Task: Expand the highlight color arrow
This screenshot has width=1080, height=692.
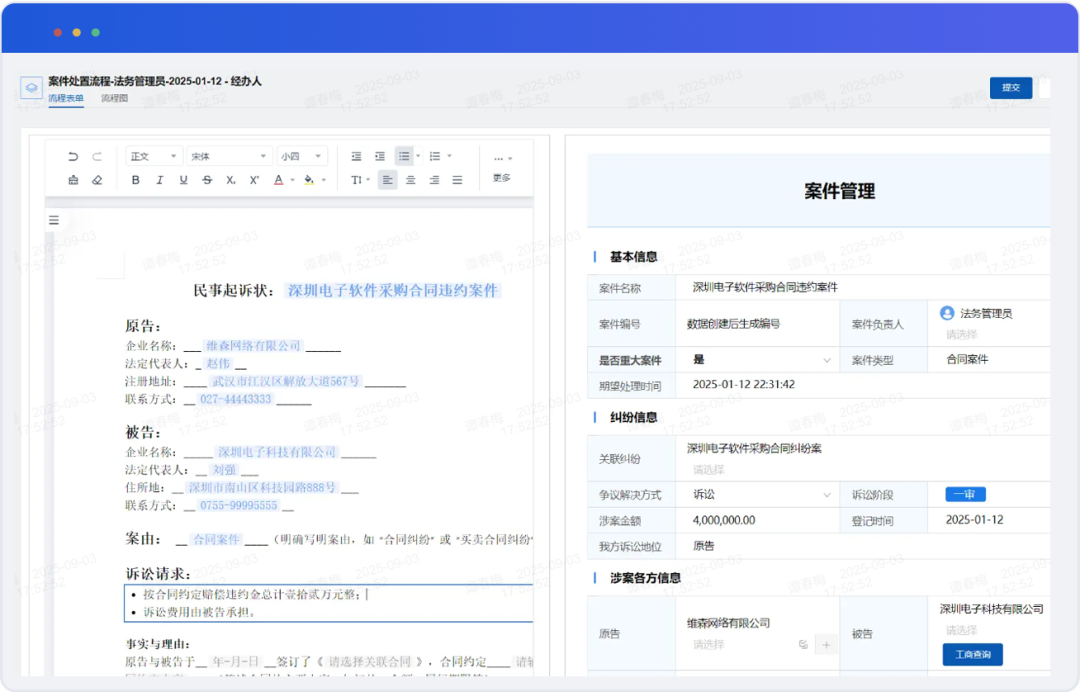Action: click(x=324, y=180)
